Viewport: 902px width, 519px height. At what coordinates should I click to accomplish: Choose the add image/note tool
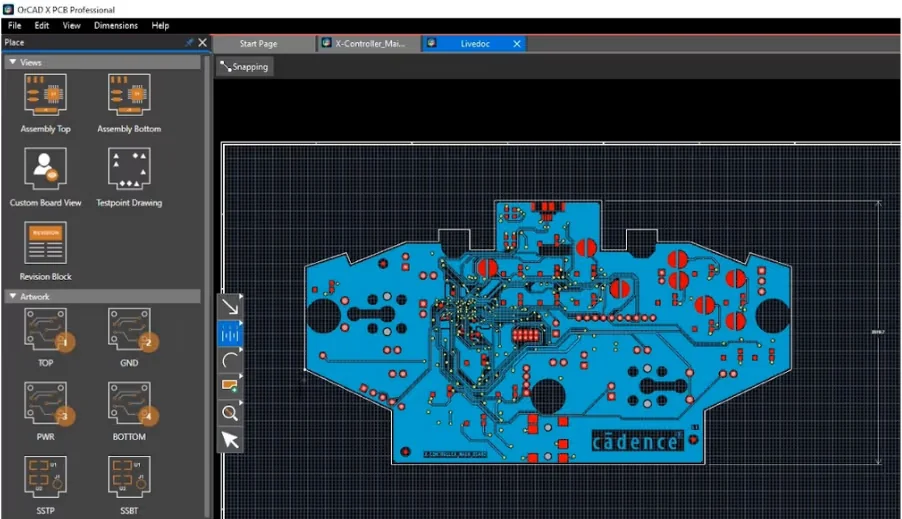click(x=230, y=386)
